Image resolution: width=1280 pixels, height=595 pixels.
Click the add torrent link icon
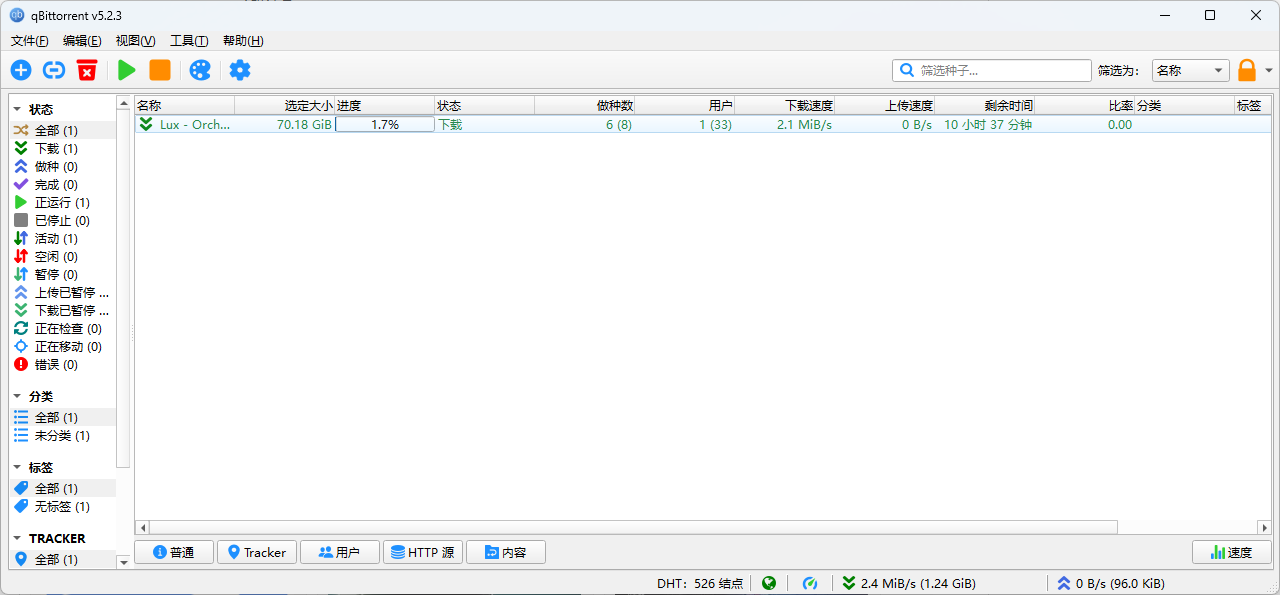[54, 70]
